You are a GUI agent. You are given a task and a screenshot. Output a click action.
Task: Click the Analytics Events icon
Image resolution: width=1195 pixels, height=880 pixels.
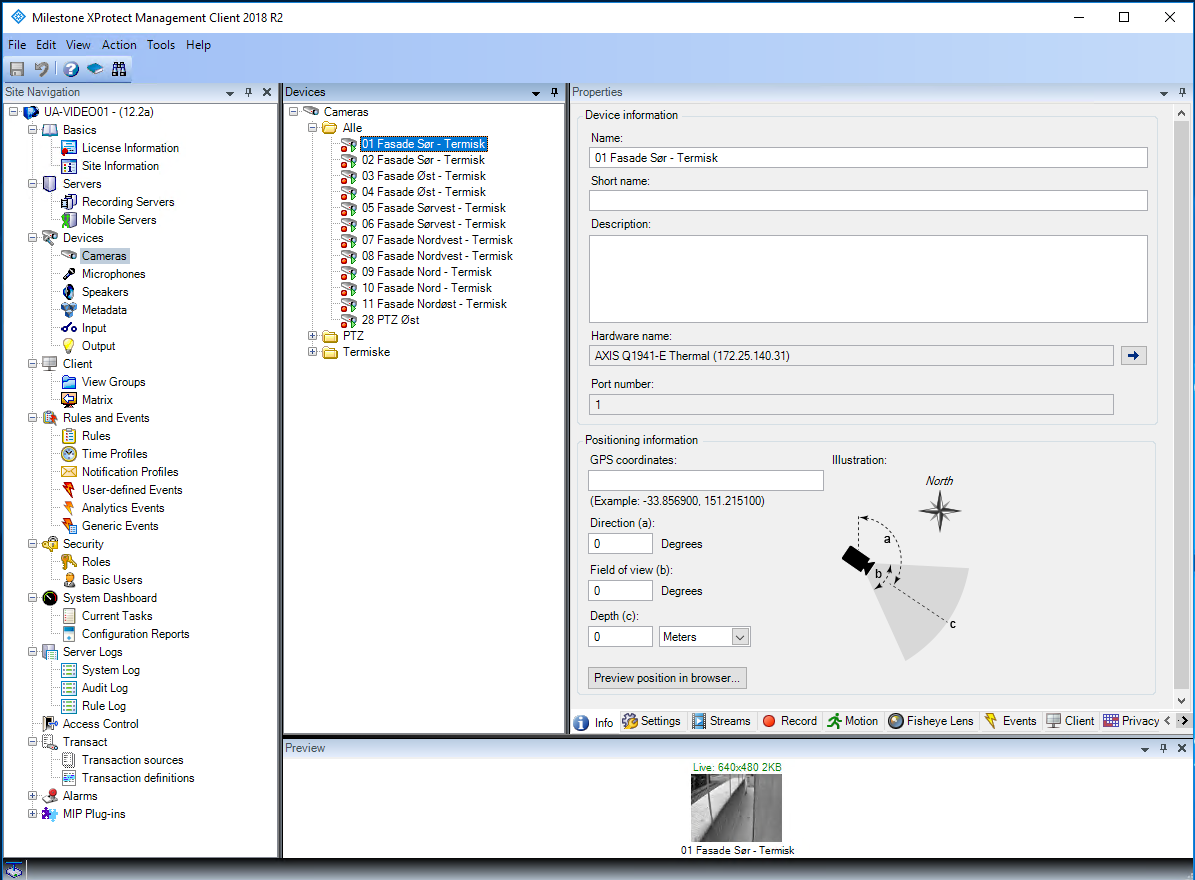[x=69, y=508]
